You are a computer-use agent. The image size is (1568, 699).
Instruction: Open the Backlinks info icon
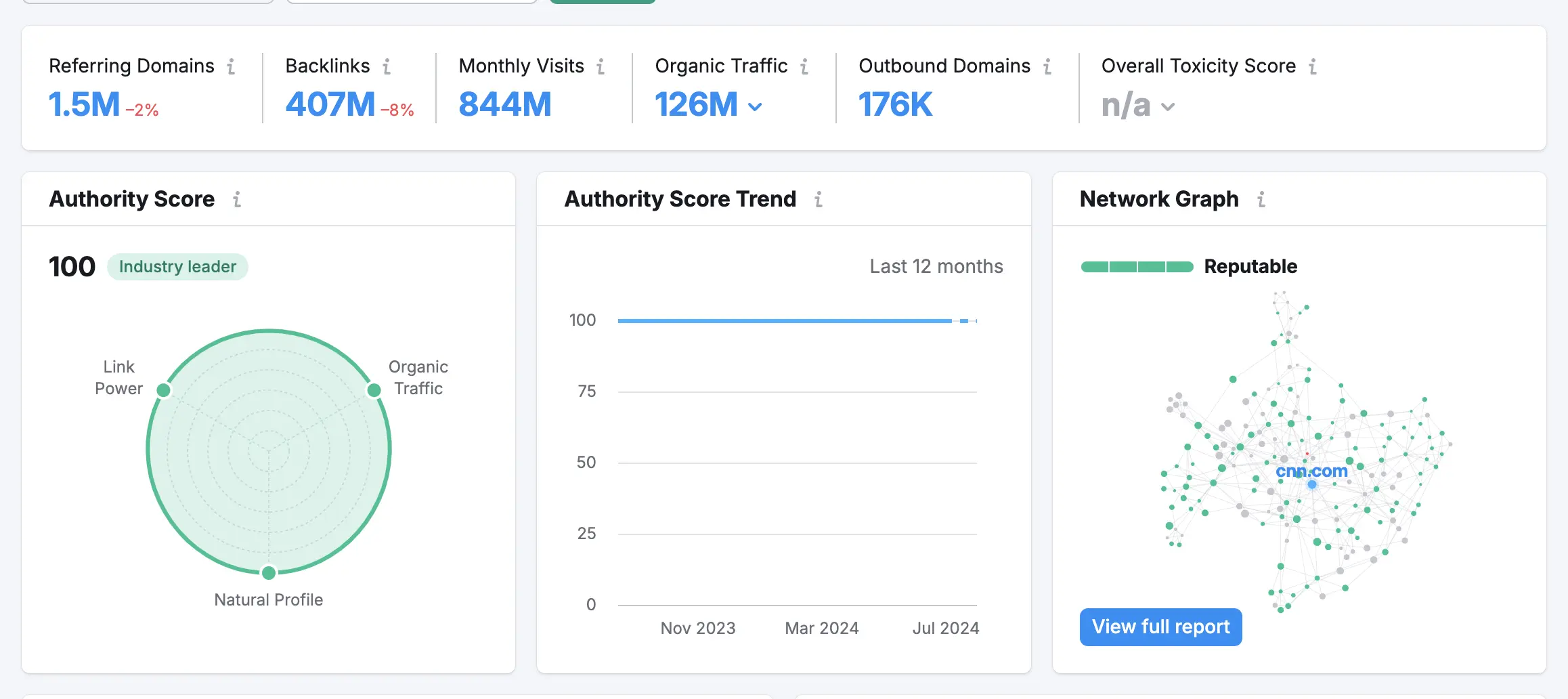[387, 66]
